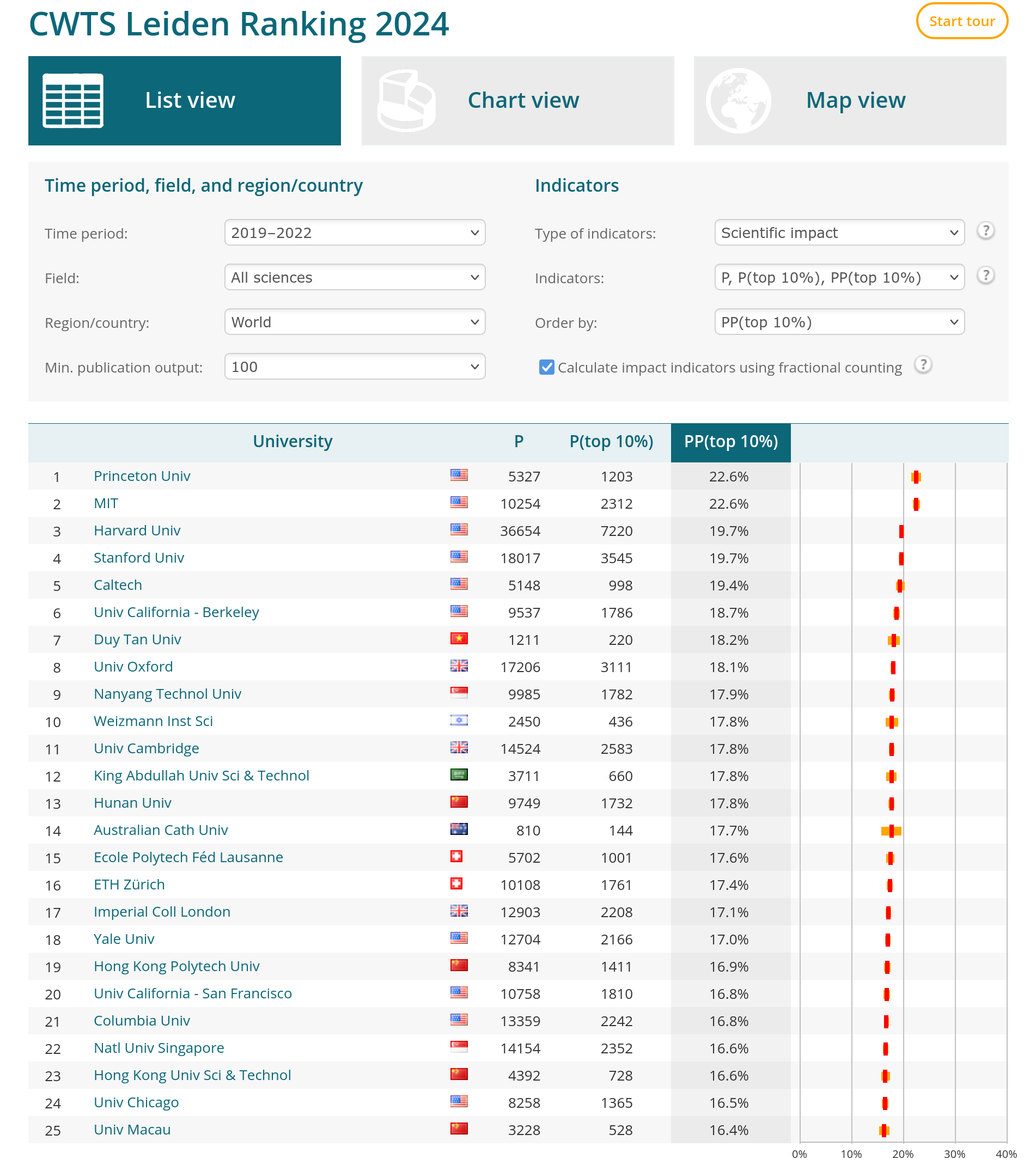1036x1171 pixels.
Task: Click help icon beside Type of indicators
Action: 985,231
